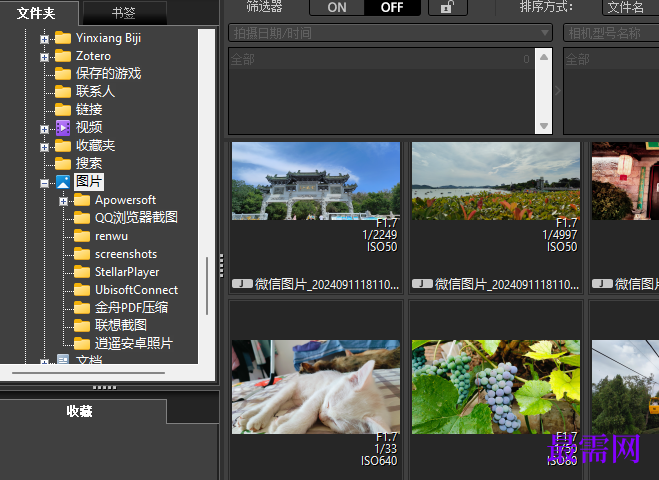659x480 pixels.
Task: Select the 全部 entry in camera model list
Action: pos(612,59)
